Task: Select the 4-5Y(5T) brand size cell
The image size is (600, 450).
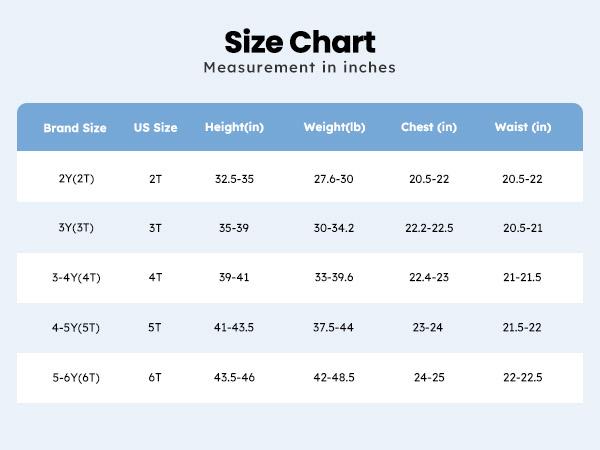Action: [76, 327]
